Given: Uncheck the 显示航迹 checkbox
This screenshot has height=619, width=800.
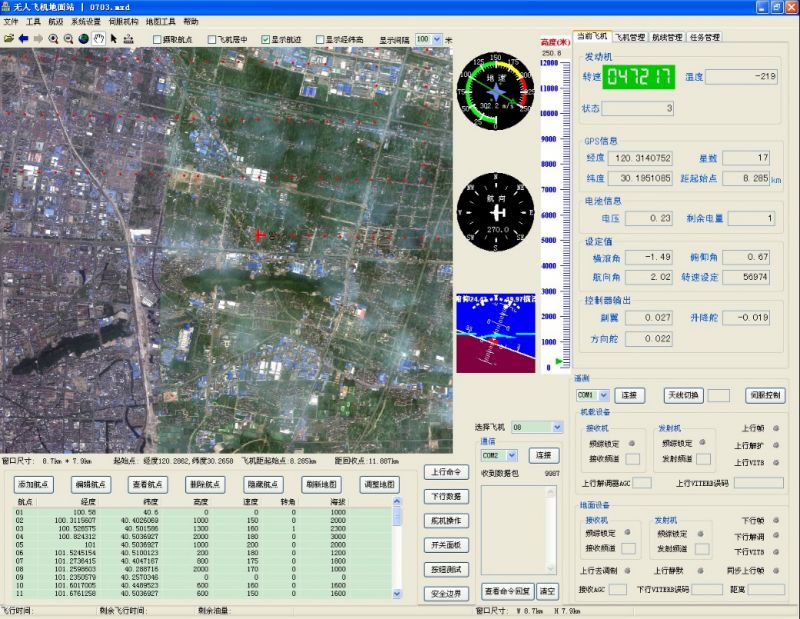Looking at the screenshot, I should (x=266, y=40).
